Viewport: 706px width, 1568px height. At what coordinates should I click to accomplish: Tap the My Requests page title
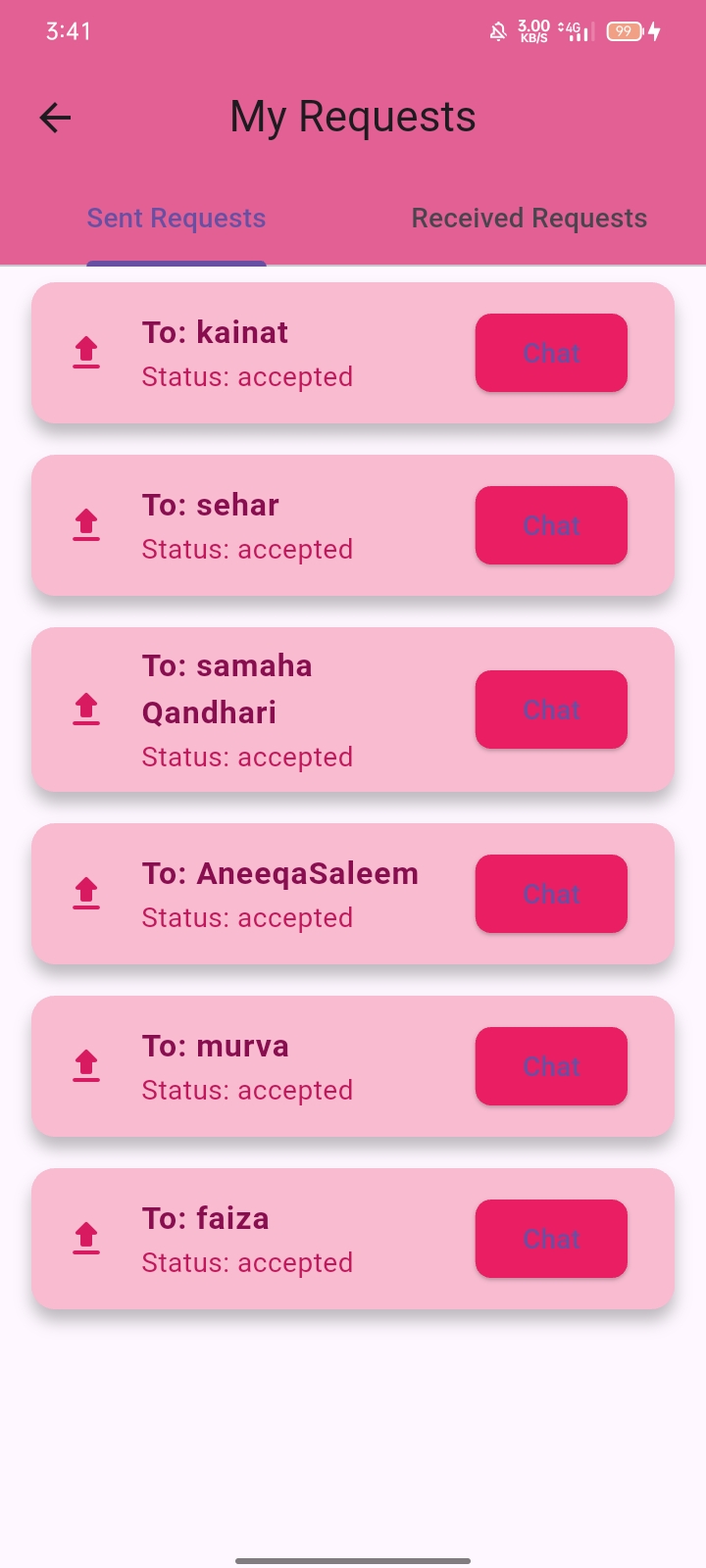353,118
